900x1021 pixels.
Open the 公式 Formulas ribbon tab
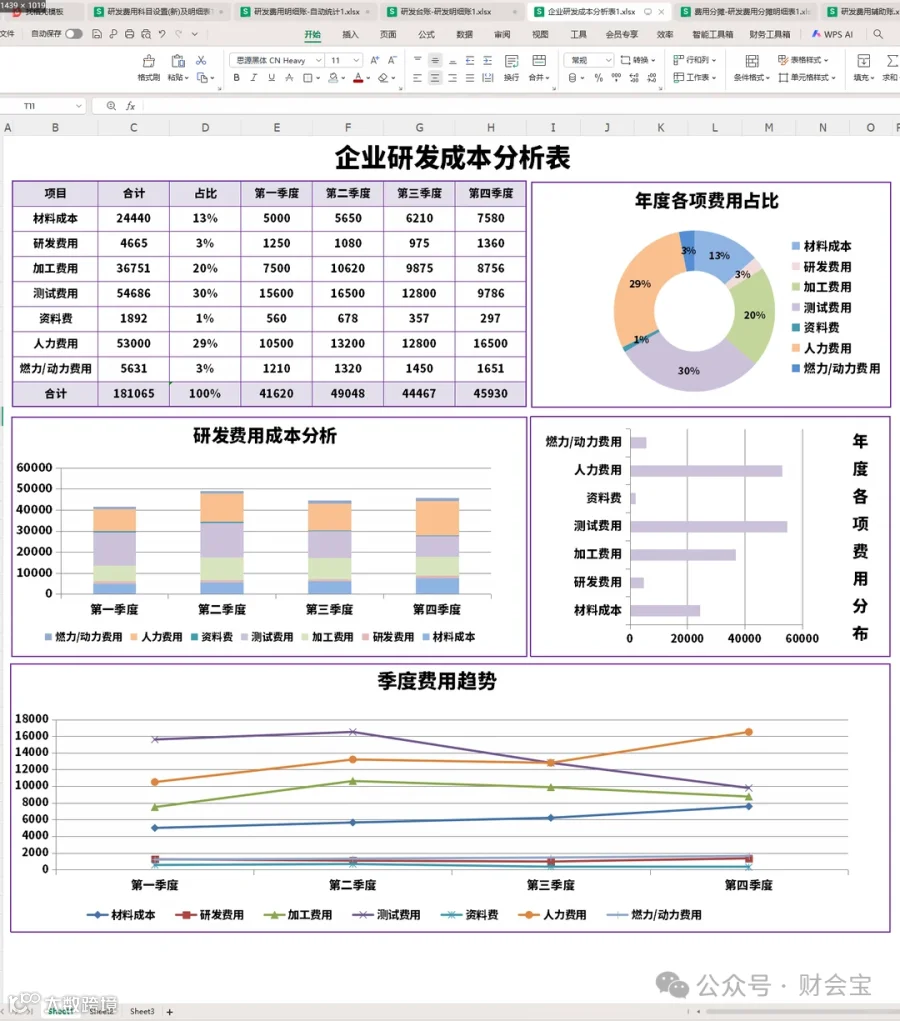(x=427, y=35)
